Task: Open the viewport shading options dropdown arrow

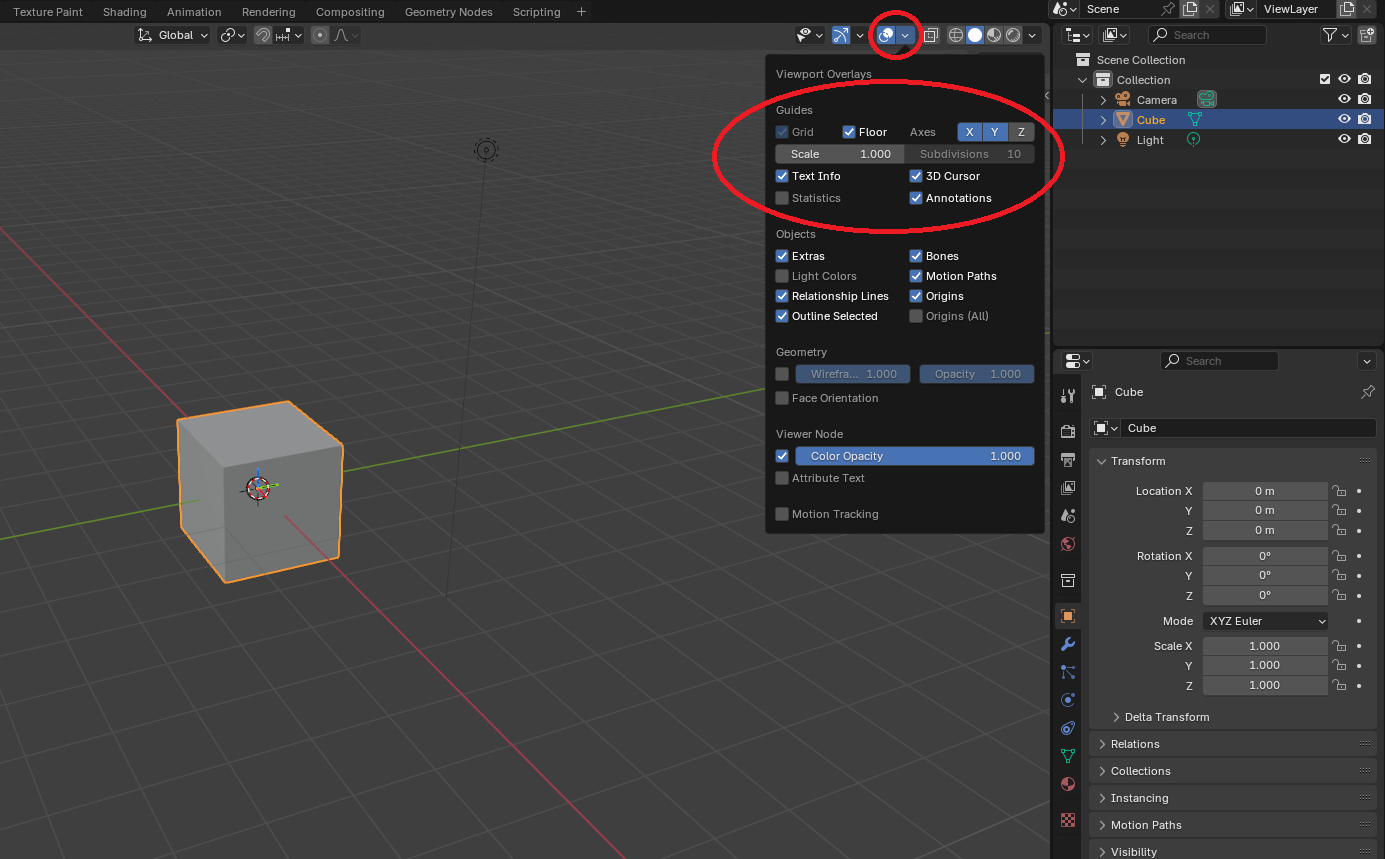Action: [x=1032, y=35]
